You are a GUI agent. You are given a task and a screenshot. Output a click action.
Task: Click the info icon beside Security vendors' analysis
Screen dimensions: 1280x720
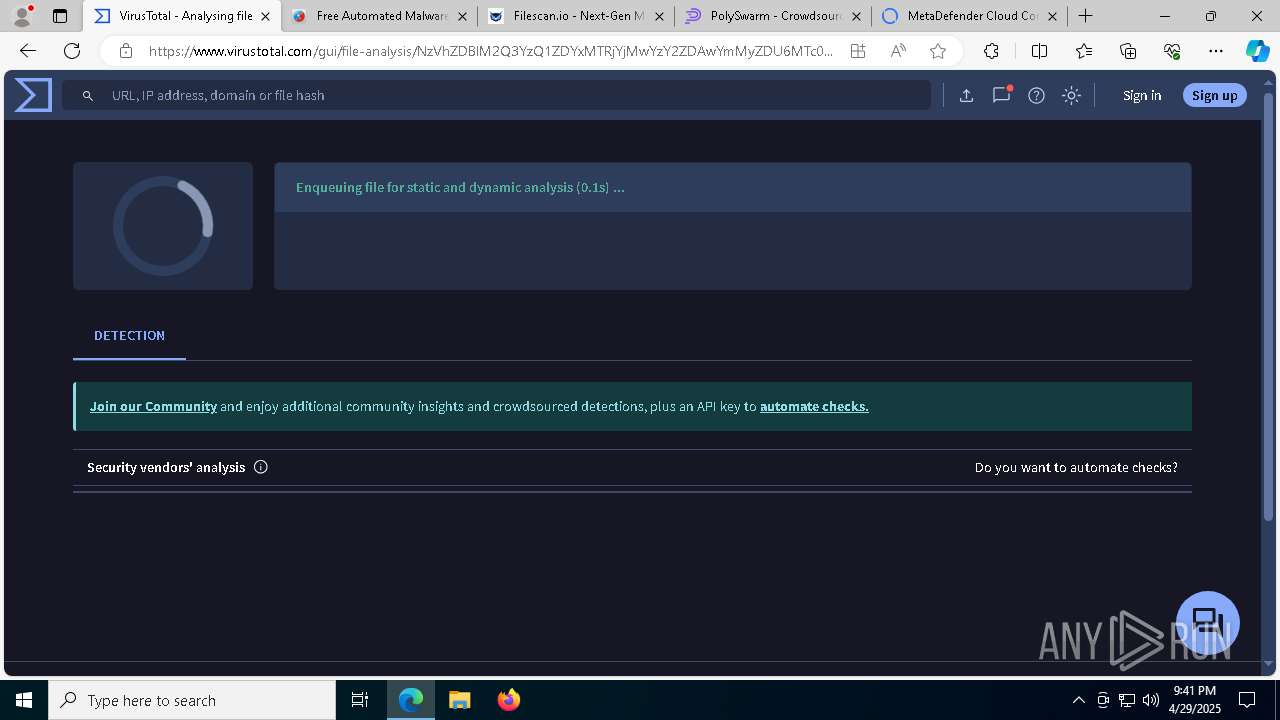pos(261,467)
